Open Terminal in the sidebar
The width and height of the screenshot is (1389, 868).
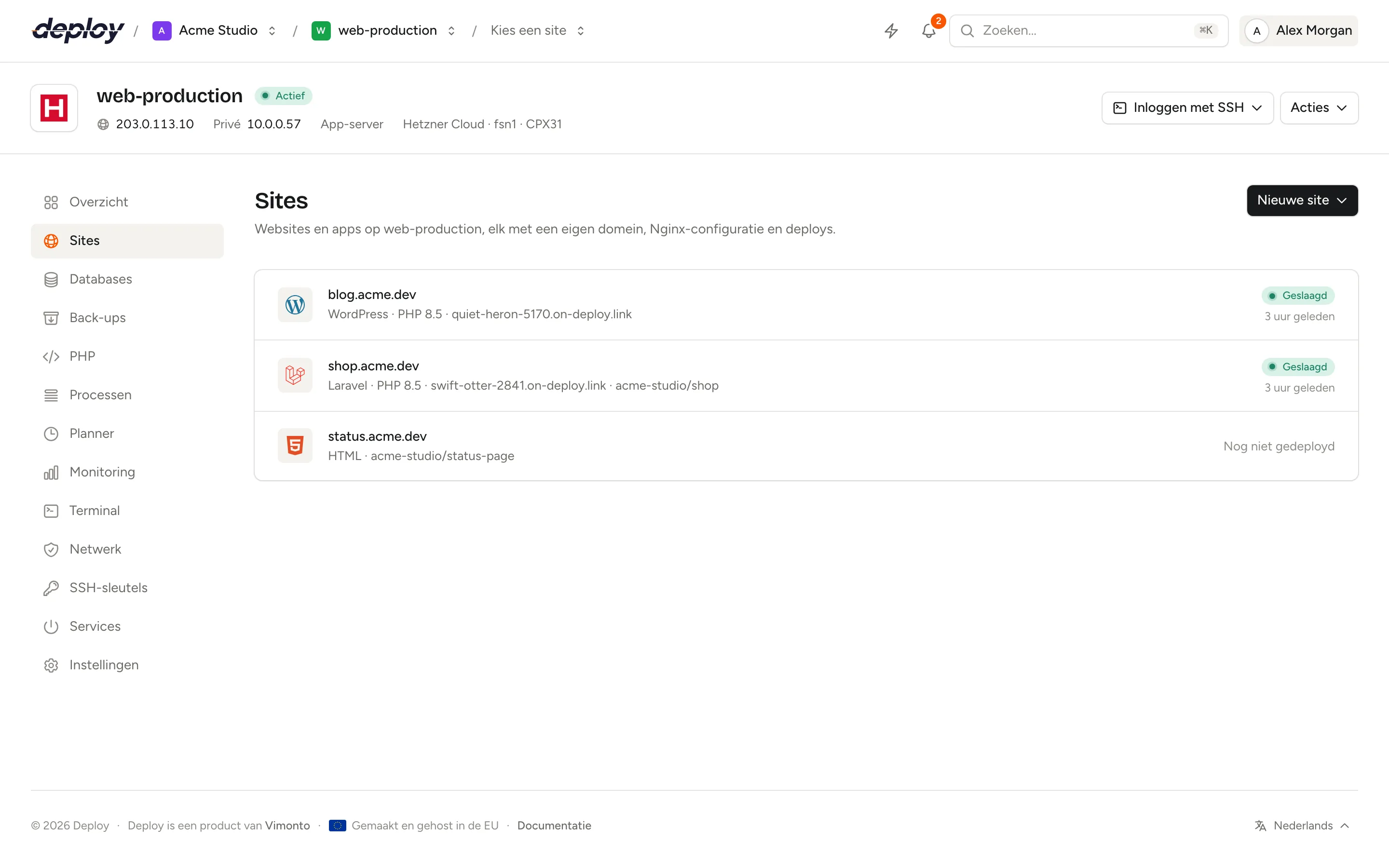127,511
